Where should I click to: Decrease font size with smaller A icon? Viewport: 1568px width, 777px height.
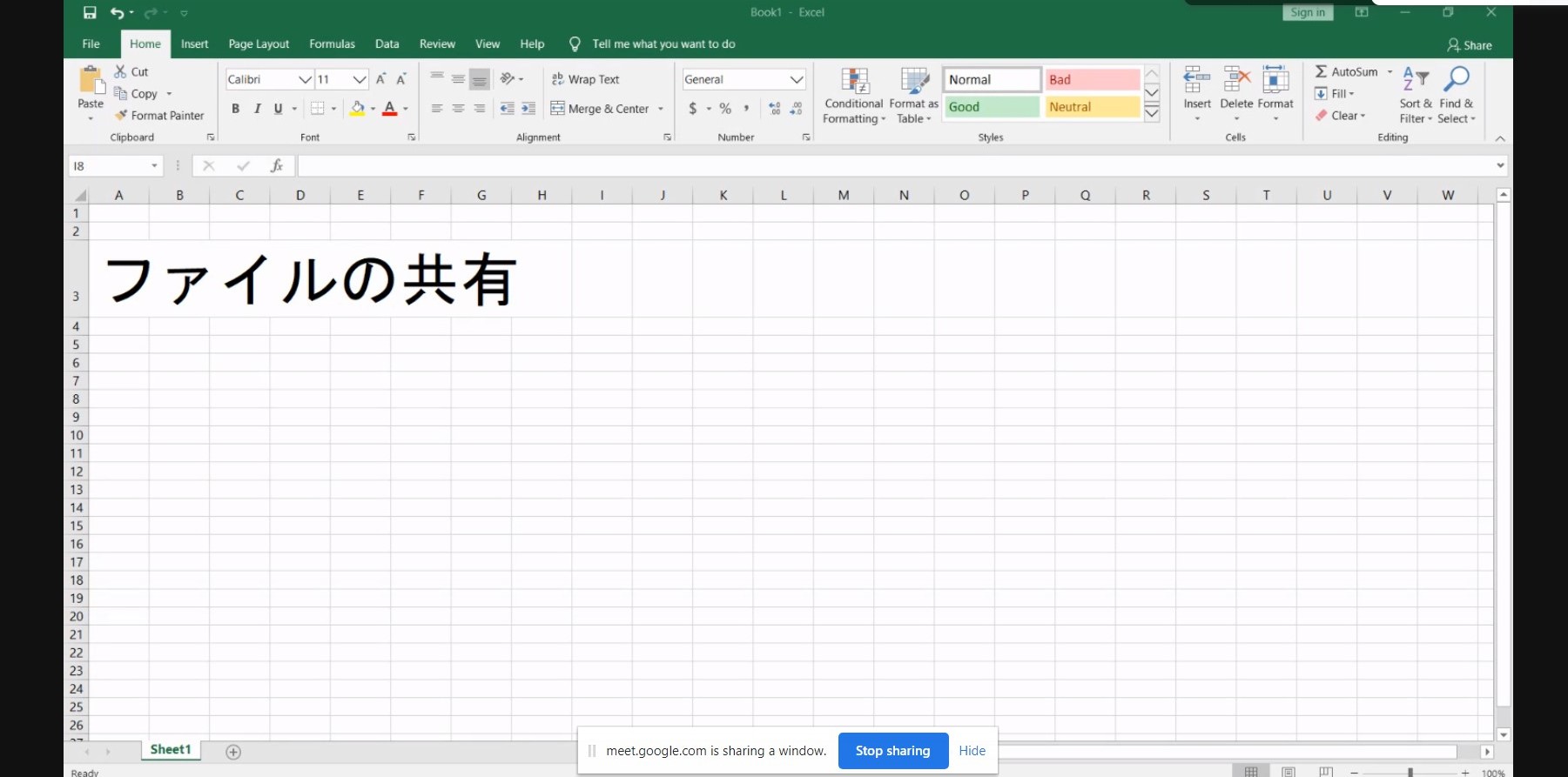coord(401,79)
